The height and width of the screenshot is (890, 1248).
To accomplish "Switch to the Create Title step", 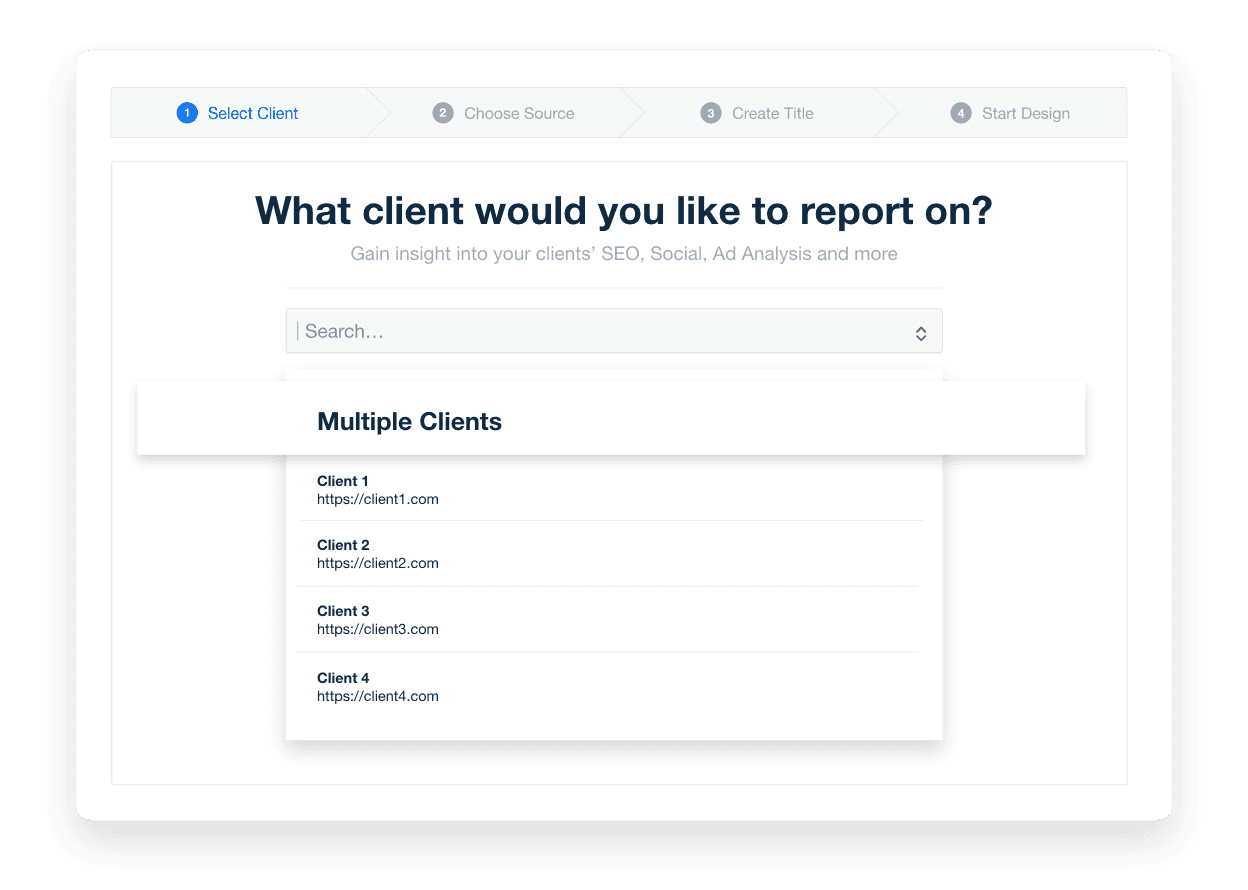I will pyautogui.click(x=772, y=113).
